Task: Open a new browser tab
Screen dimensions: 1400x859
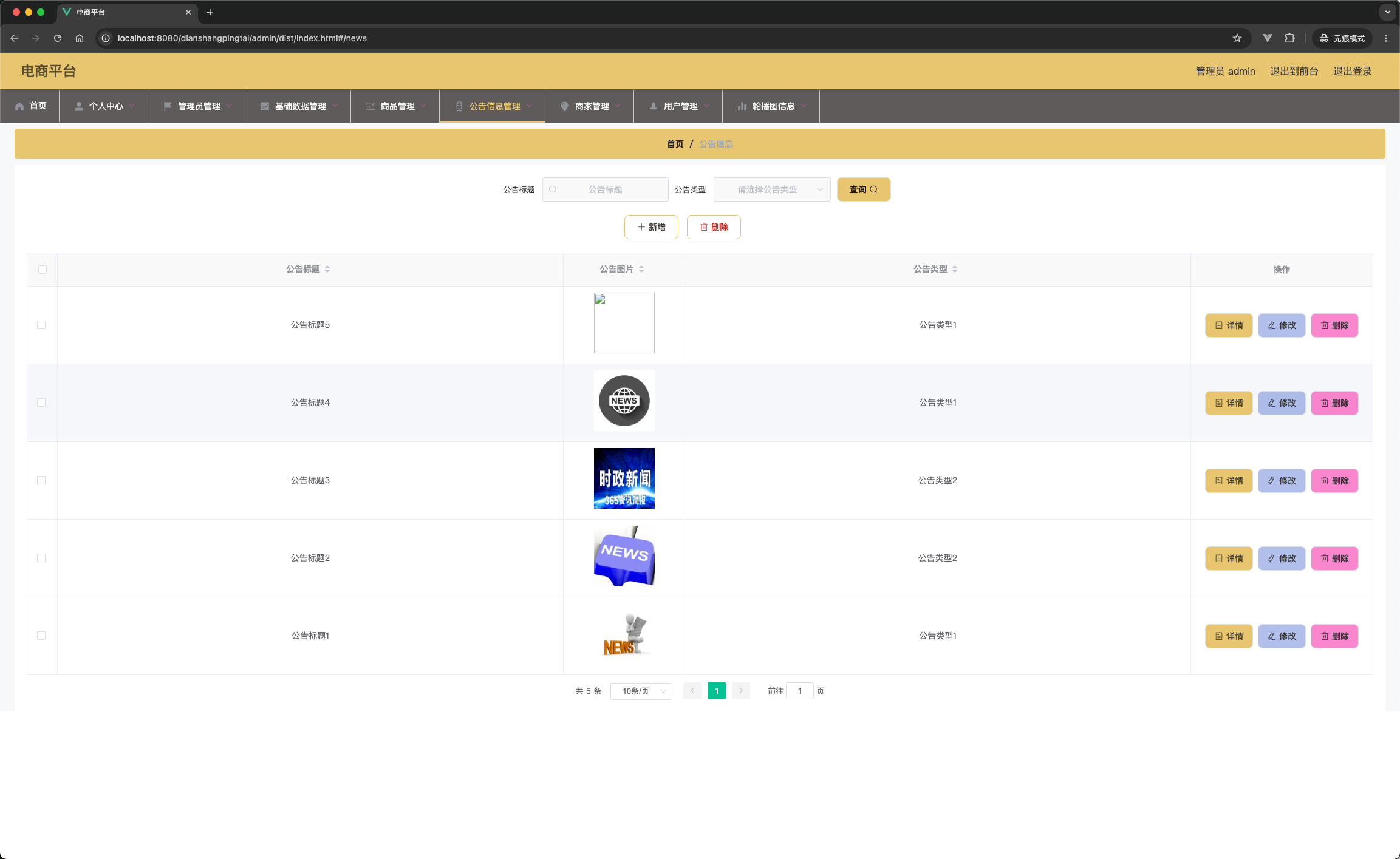Action: [x=210, y=12]
